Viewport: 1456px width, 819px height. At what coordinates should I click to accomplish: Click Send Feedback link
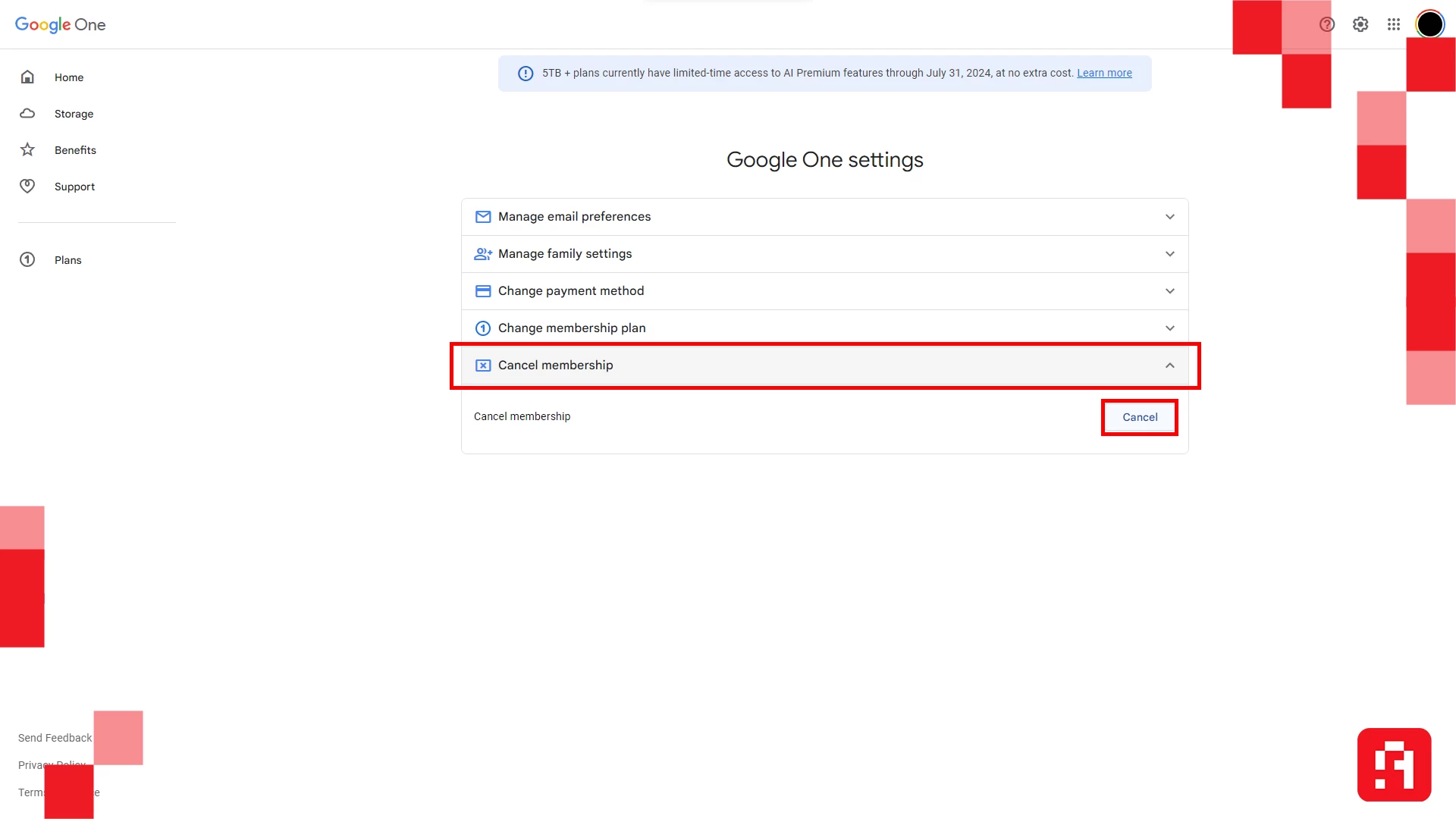point(55,738)
